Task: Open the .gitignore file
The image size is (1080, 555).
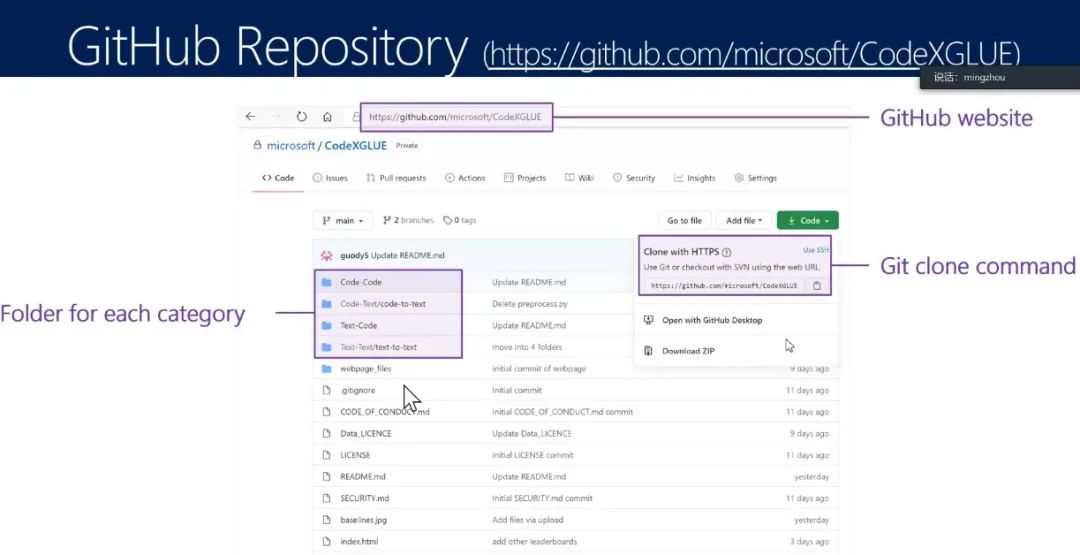Action: tap(357, 390)
